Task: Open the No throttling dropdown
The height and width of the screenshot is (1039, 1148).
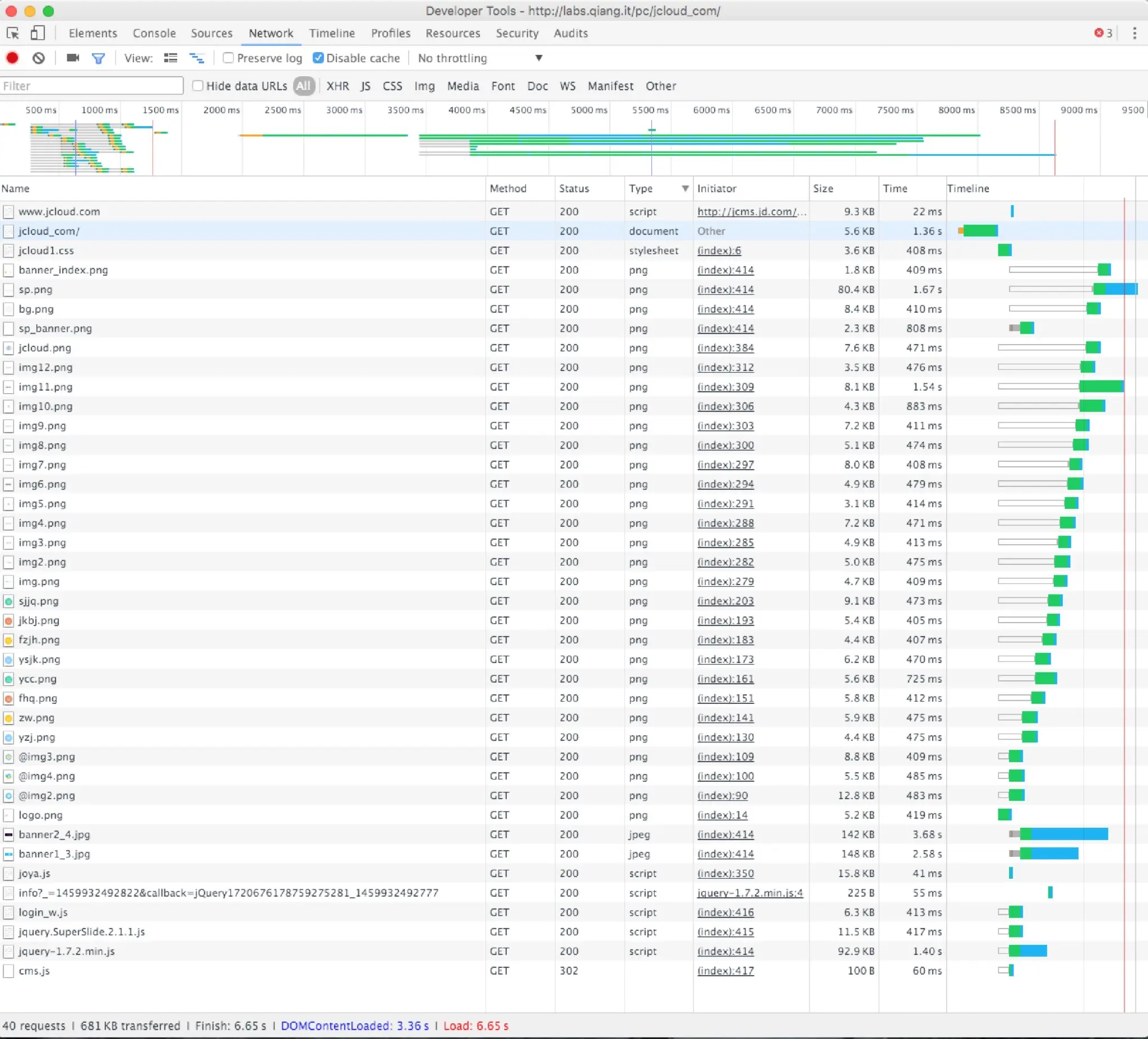Action: pyautogui.click(x=479, y=58)
